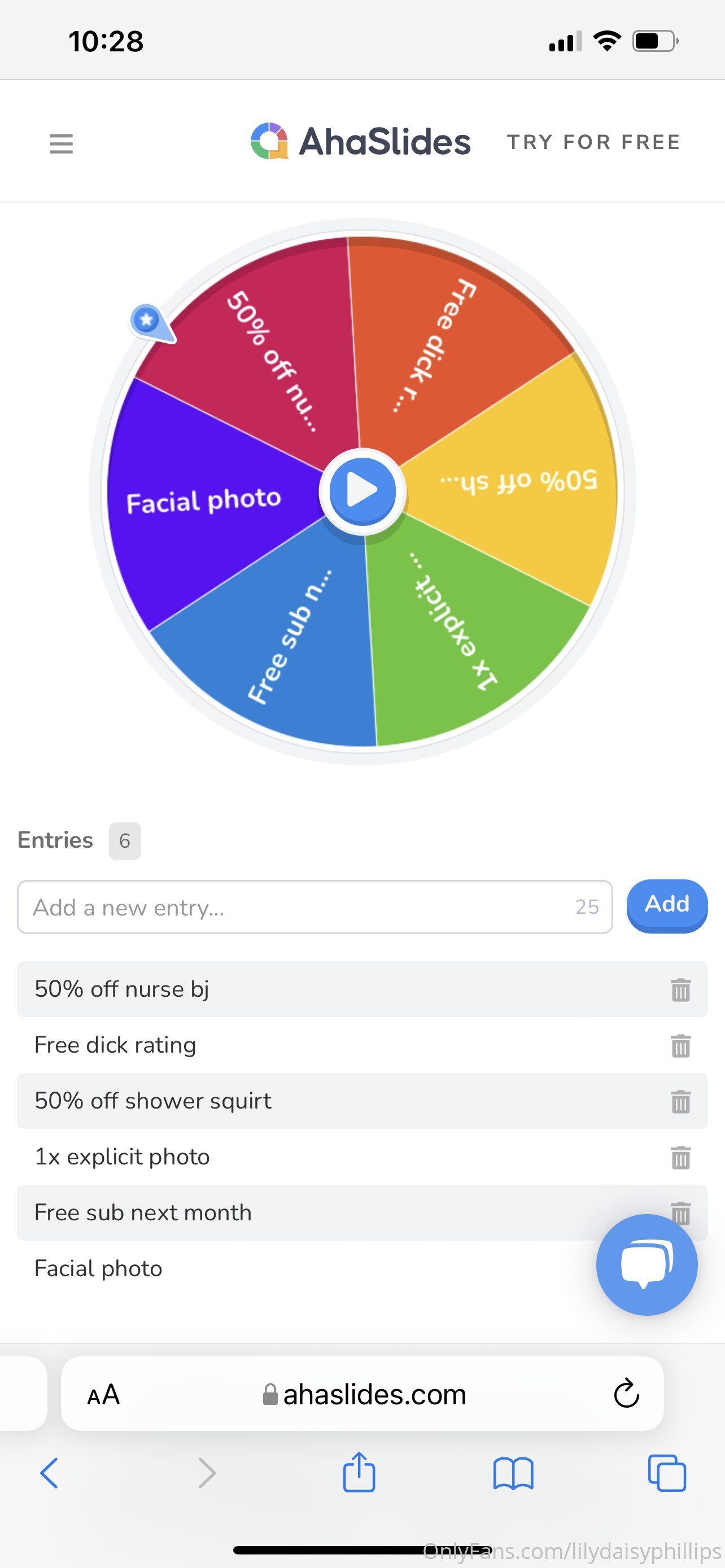This screenshot has height=1568, width=725.
Task: Select the 'Free sub next month' entry row
Action: [304, 1212]
